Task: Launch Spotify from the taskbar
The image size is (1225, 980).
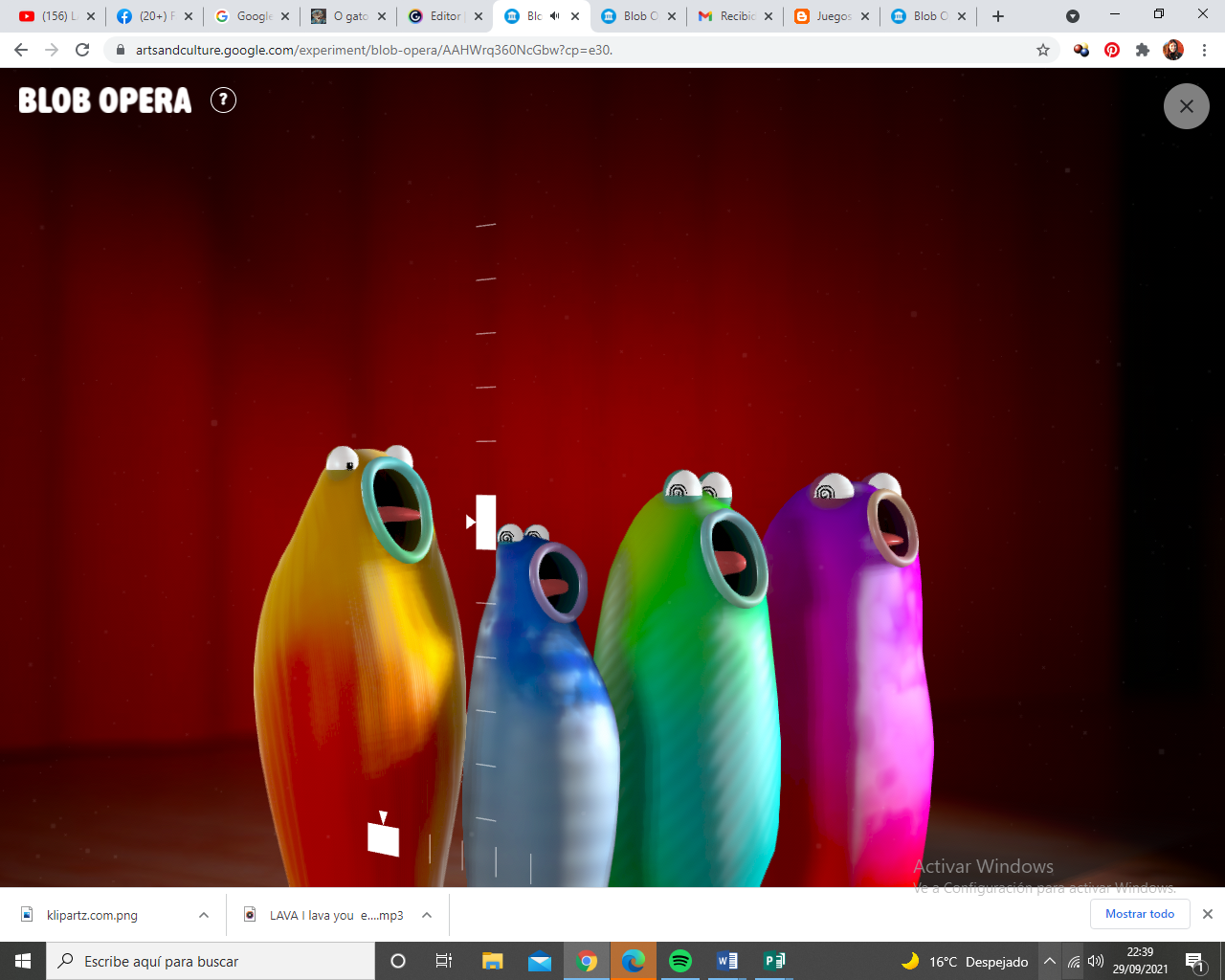Action: 680,961
